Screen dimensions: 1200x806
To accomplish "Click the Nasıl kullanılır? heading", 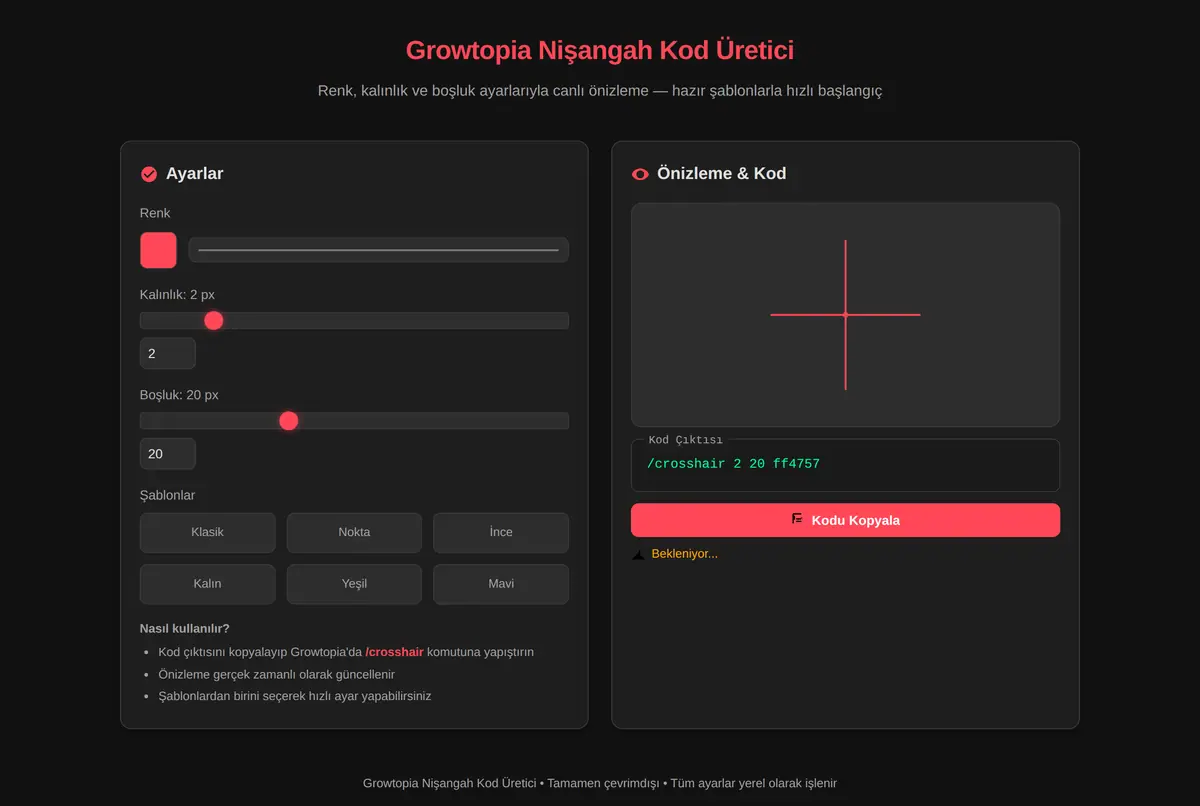I will coord(185,629).
